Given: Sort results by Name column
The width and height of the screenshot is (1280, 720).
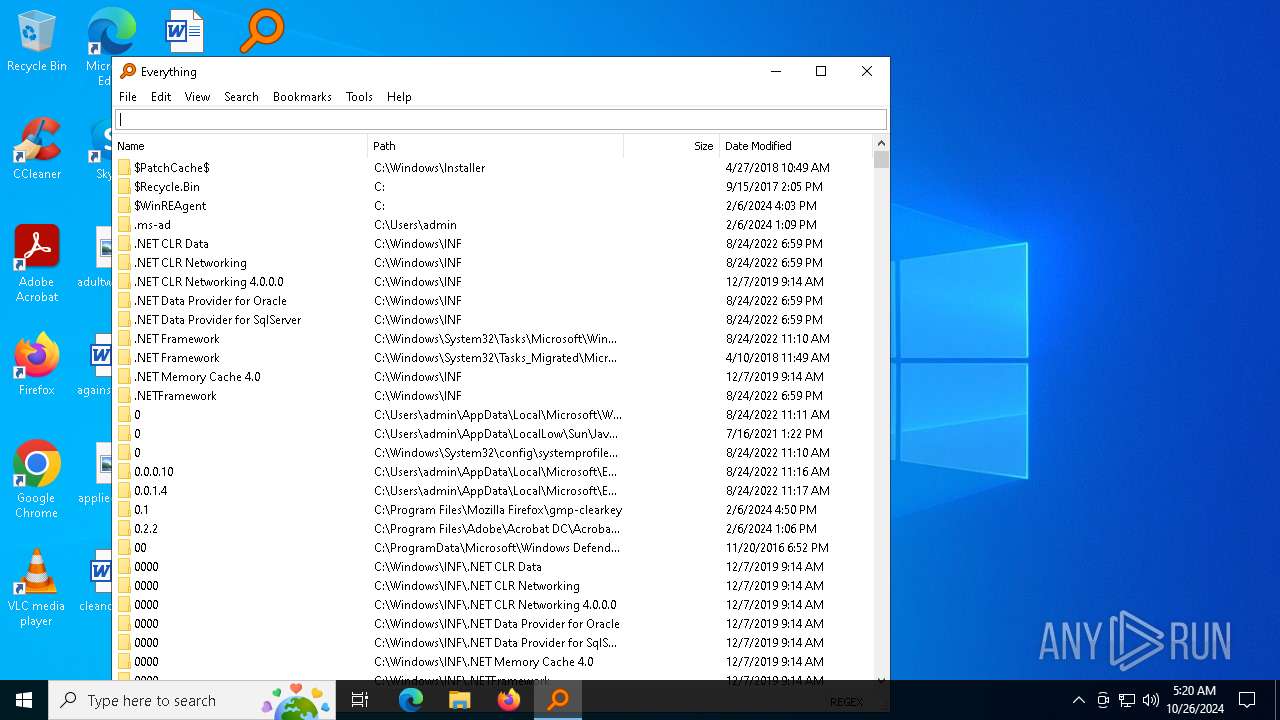Looking at the screenshot, I should point(240,146).
